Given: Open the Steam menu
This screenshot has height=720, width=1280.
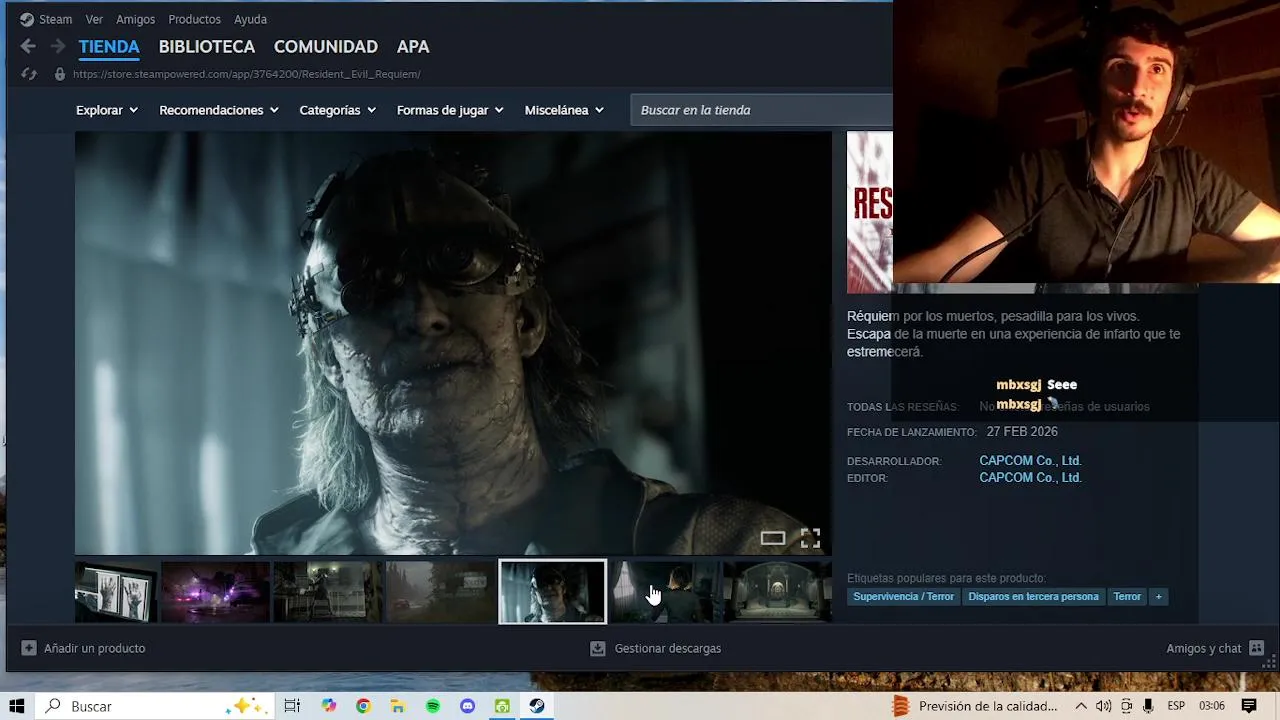Looking at the screenshot, I should click(x=45, y=19).
